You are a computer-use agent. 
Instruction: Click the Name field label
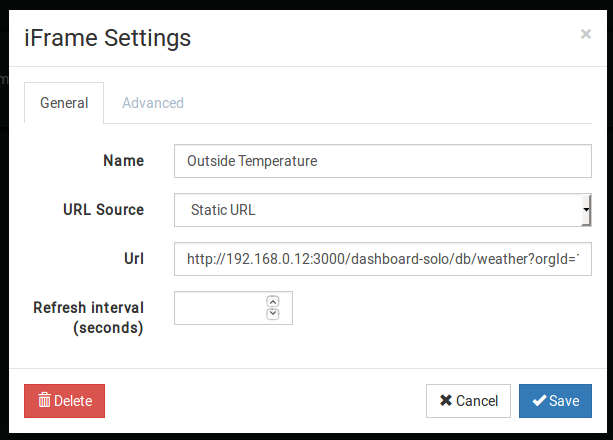coord(123,160)
